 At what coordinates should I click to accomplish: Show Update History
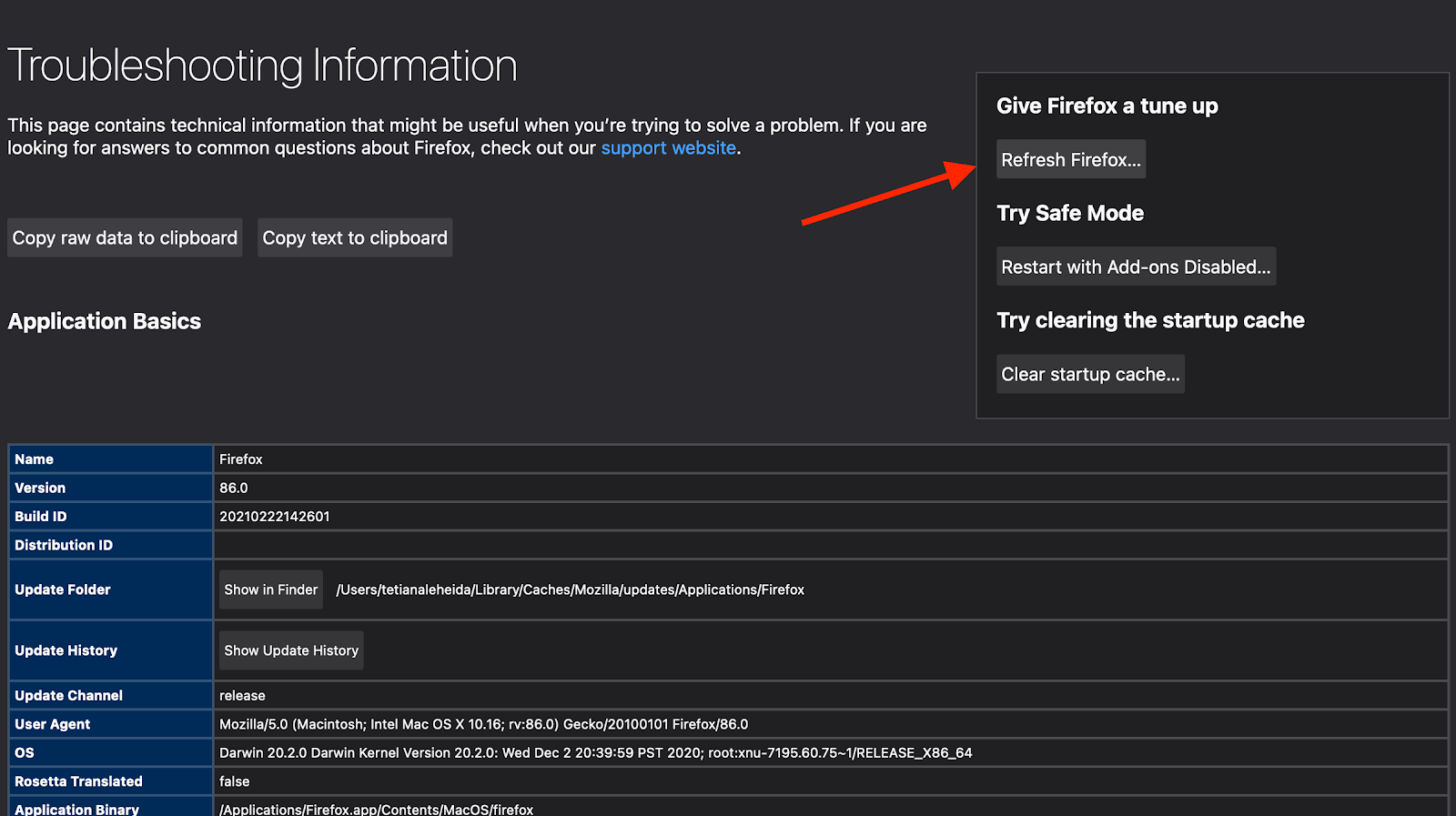click(291, 650)
